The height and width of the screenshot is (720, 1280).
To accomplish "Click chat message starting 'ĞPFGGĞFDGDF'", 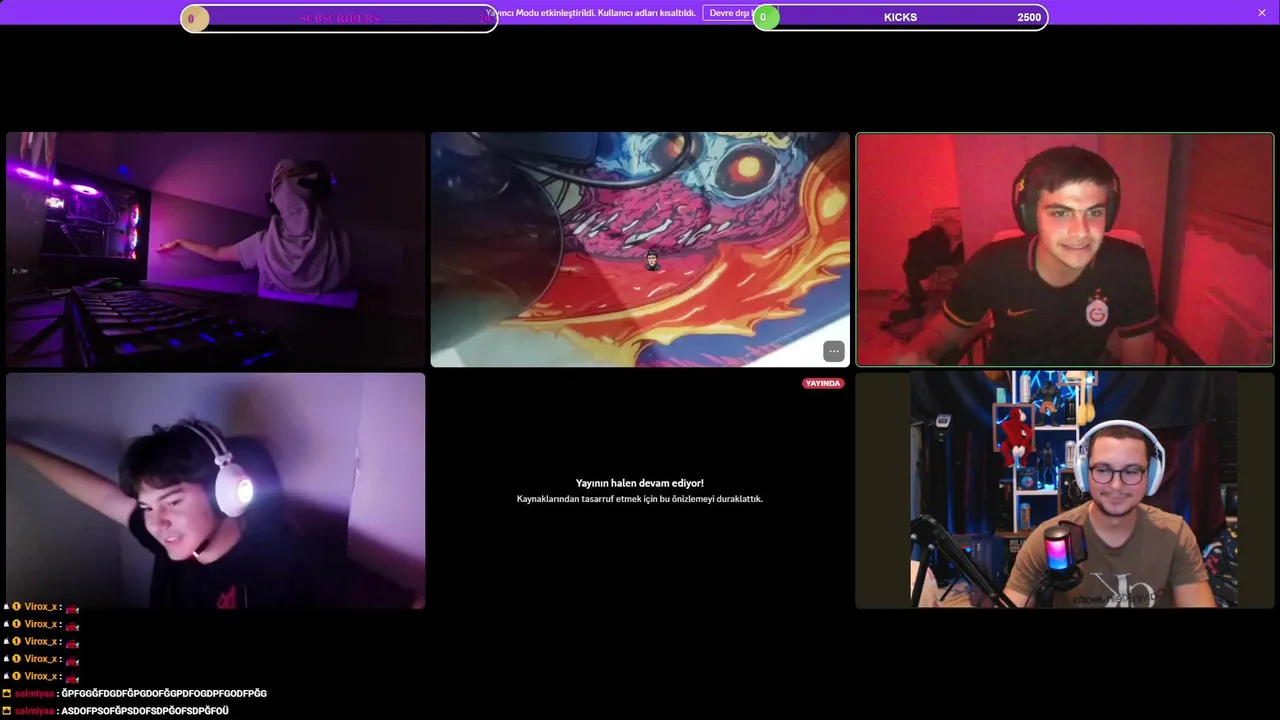I will [x=164, y=693].
